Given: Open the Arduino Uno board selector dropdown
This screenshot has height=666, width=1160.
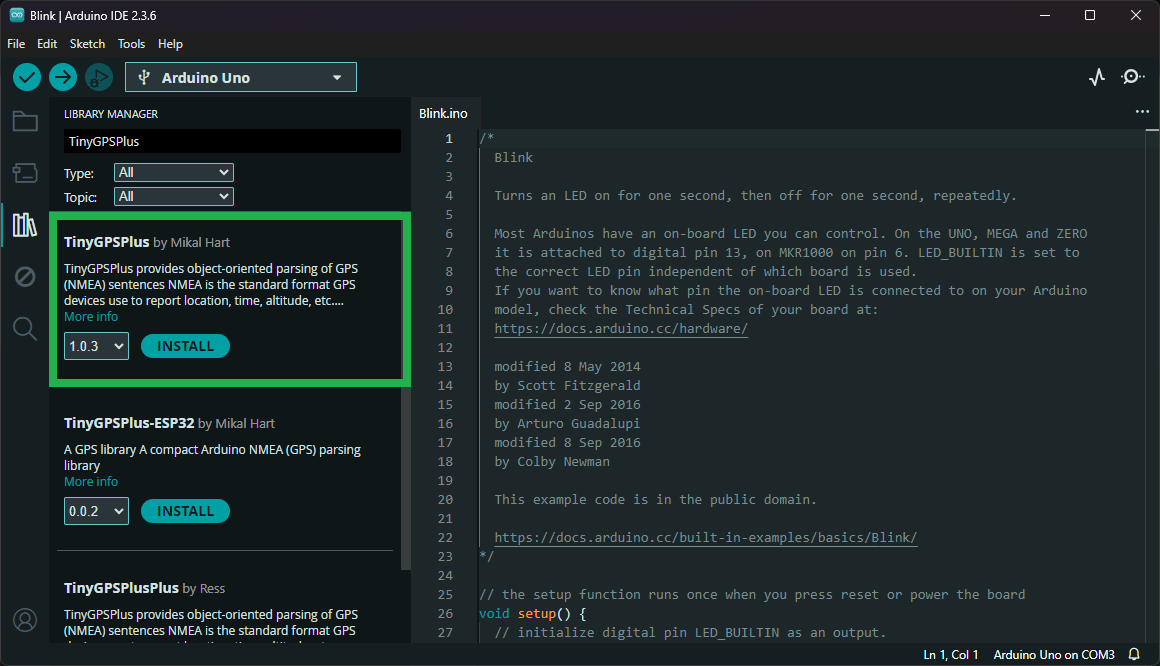Looking at the screenshot, I should pos(240,77).
